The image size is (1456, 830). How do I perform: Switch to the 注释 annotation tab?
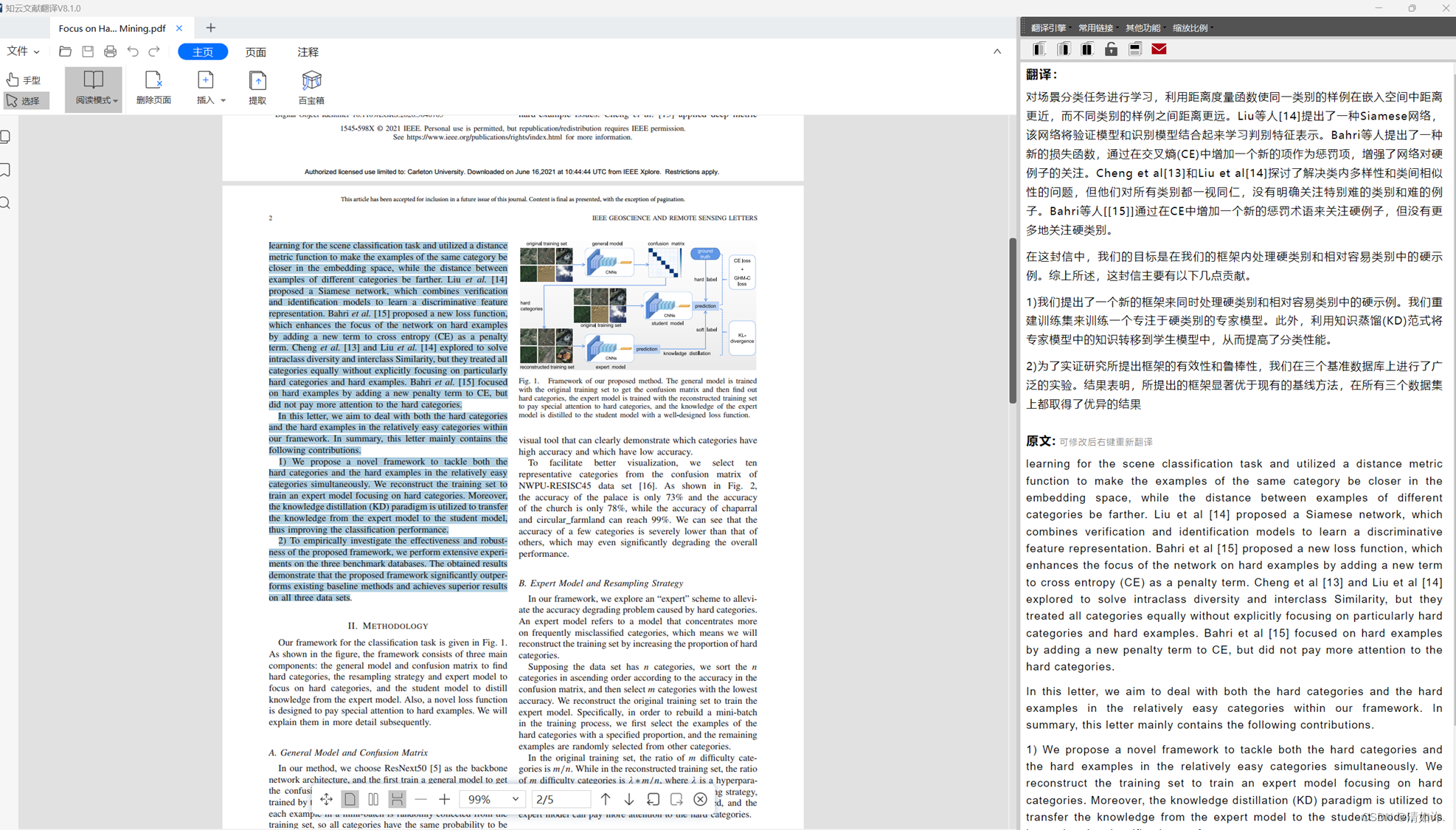coord(308,52)
